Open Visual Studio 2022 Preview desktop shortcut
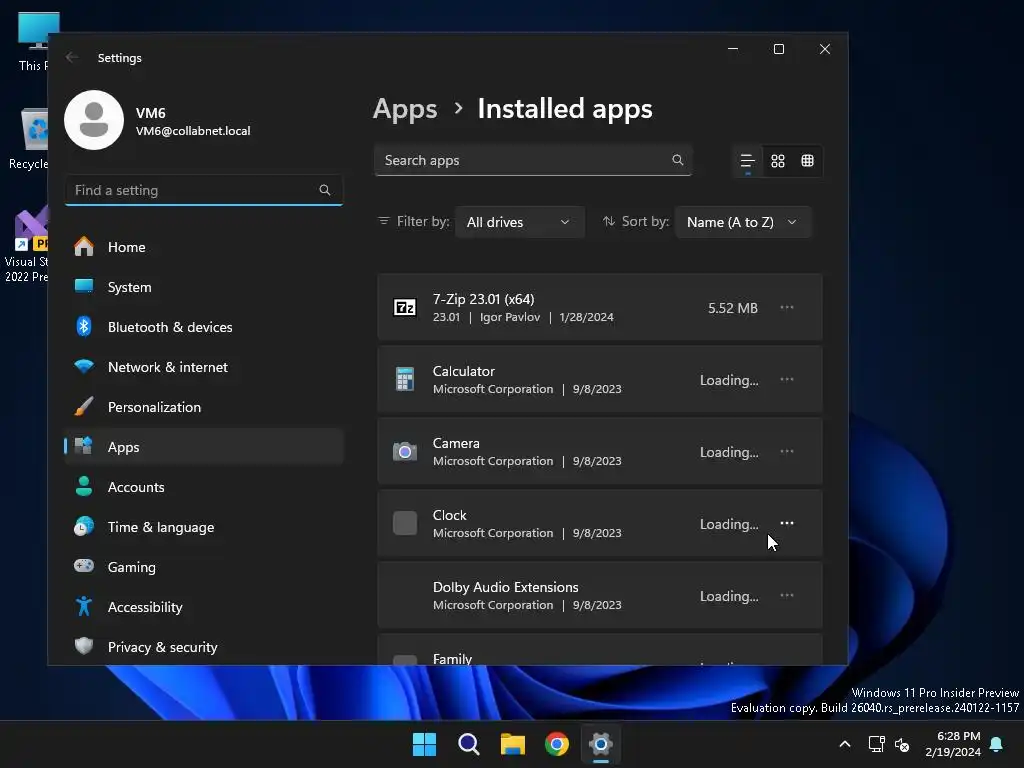Viewport: 1024px width, 768px height. 26,245
